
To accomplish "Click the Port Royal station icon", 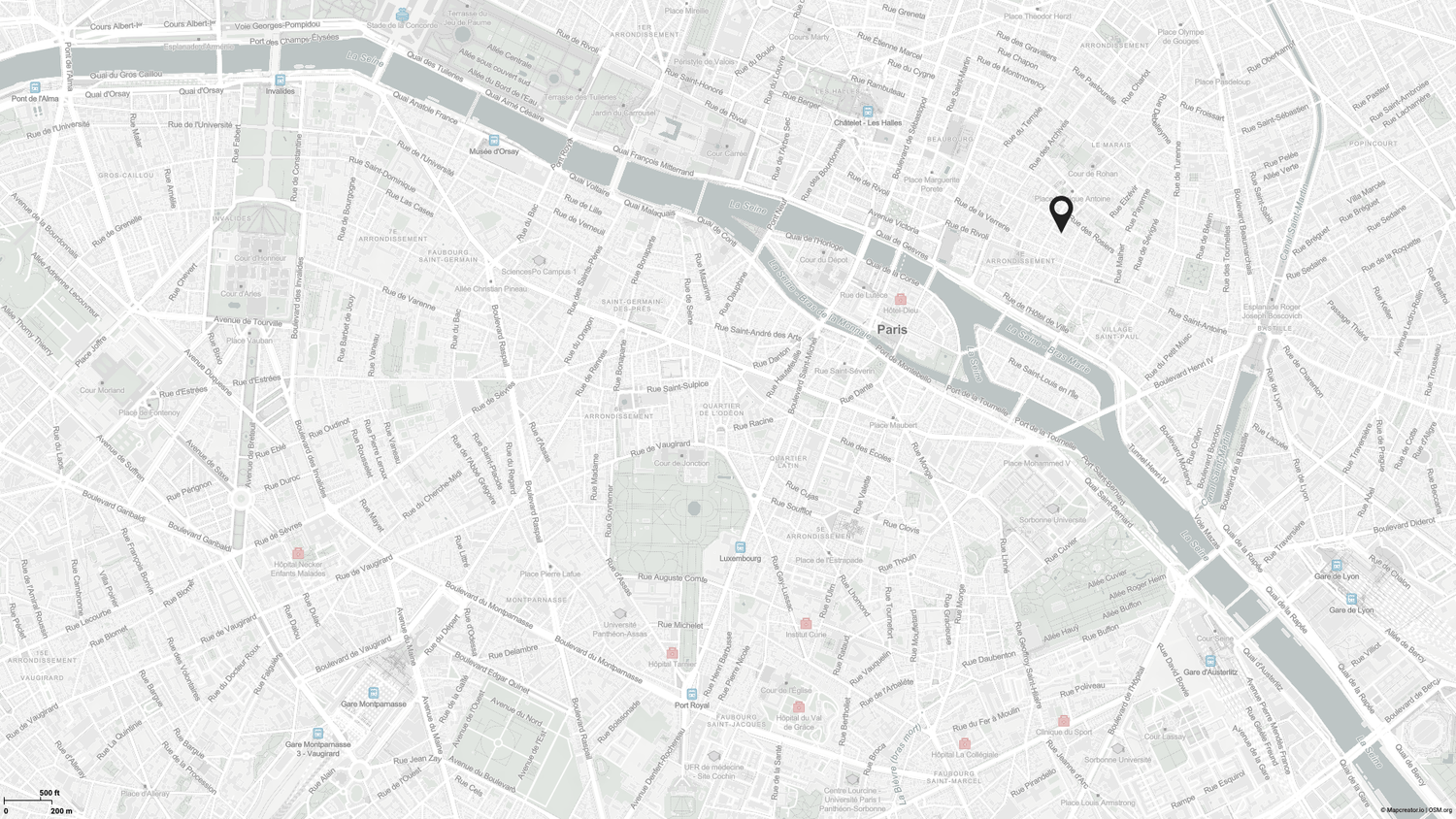I will 691,694.
